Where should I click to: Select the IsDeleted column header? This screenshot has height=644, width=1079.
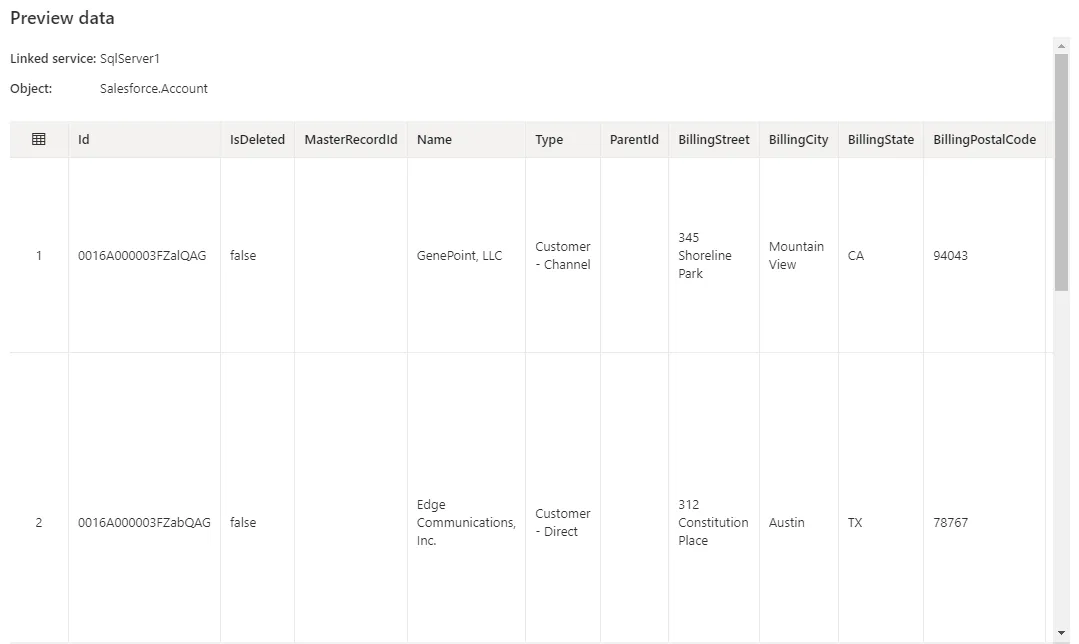257,139
